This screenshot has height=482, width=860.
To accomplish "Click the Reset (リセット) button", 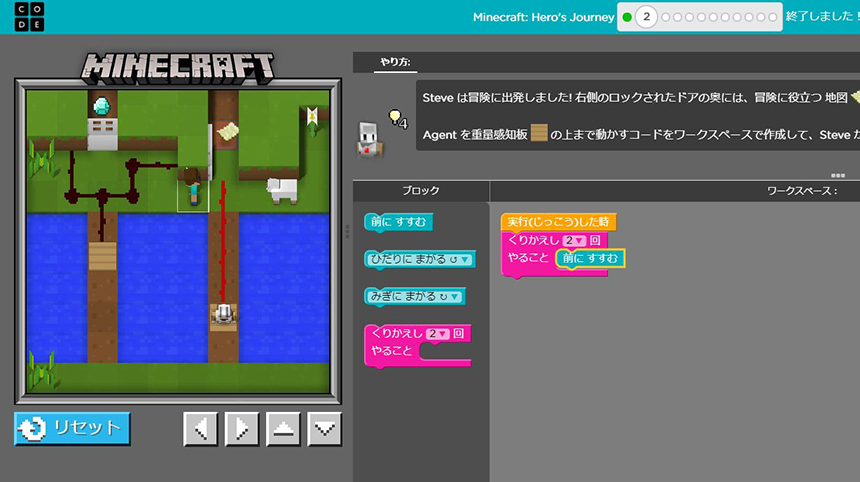I will [x=72, y=428].
